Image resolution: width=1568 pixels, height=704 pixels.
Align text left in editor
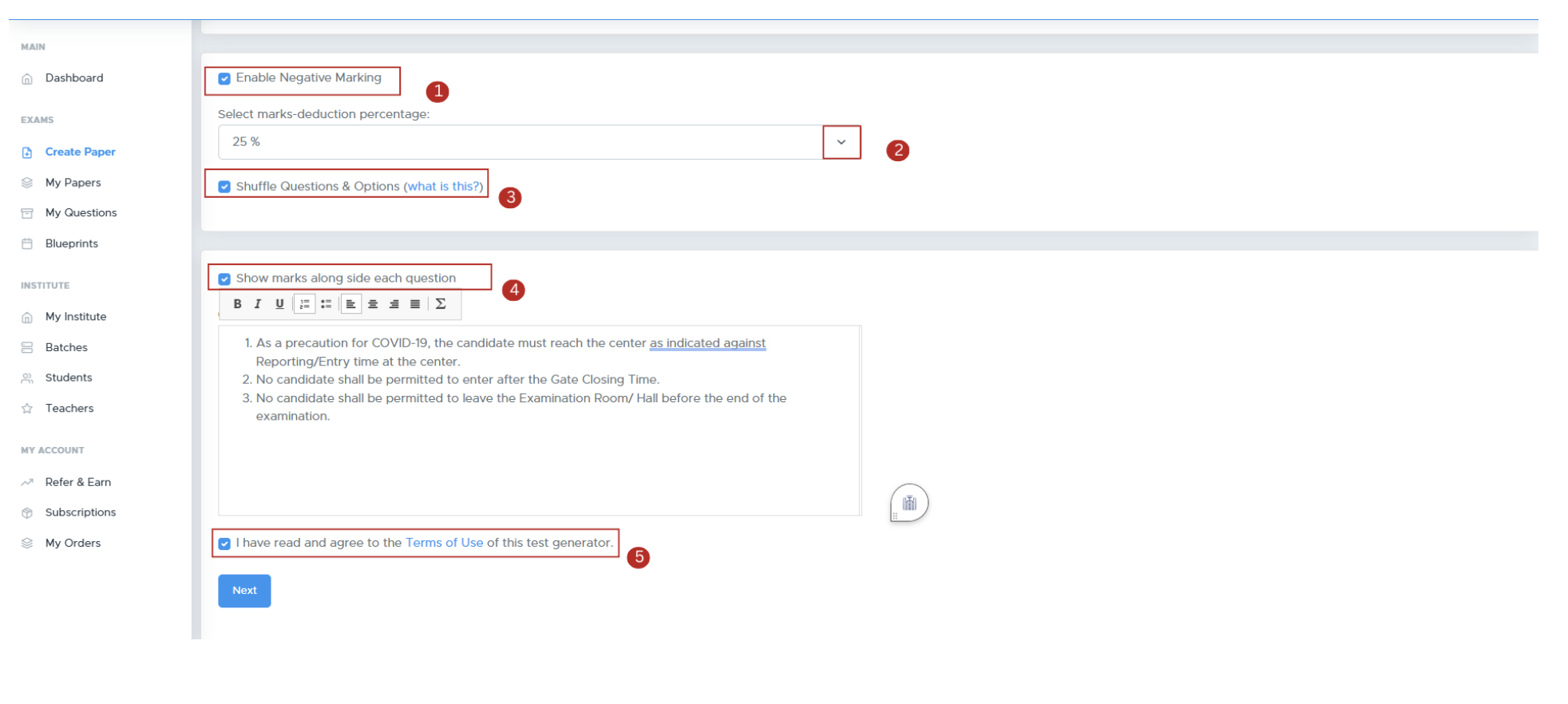click(350, 304)
